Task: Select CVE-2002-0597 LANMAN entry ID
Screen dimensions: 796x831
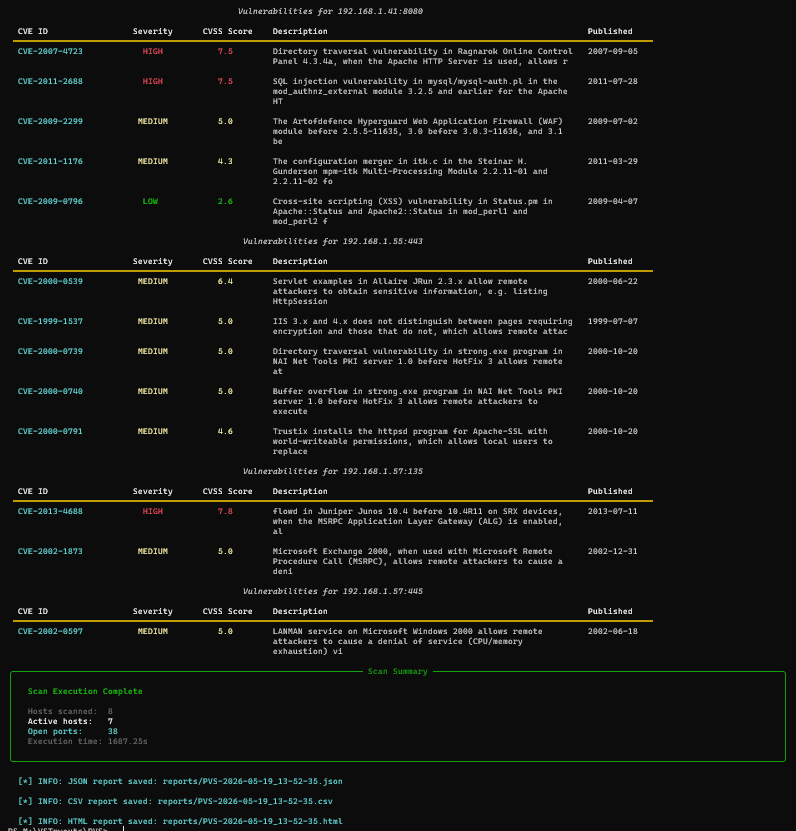Action: [x=50, y=631]
